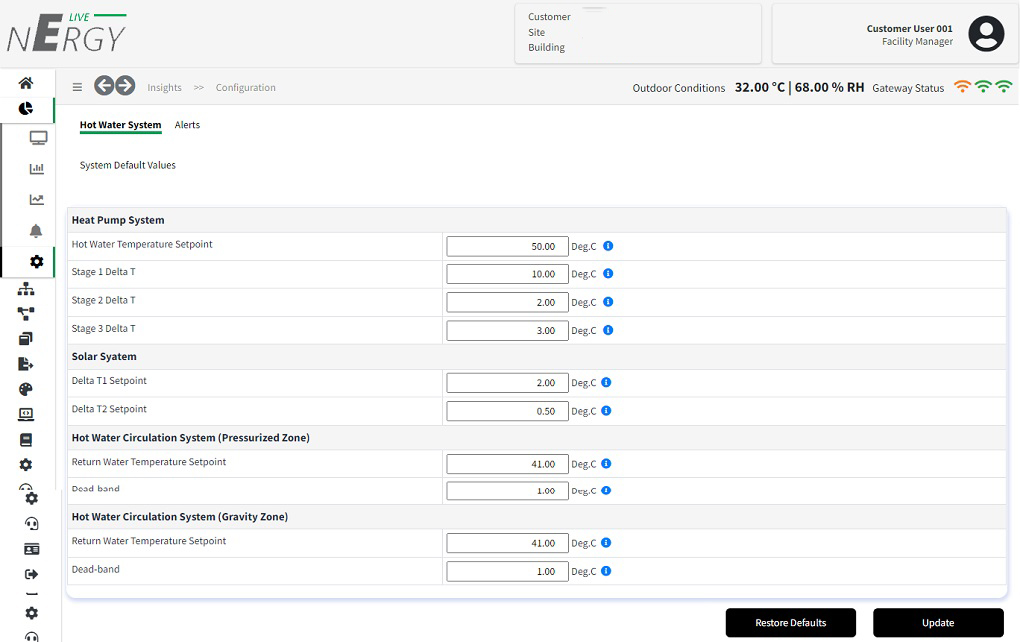Open the bell alerts sidebar icon
The image size is (1020, 642).
coord(36,231)
